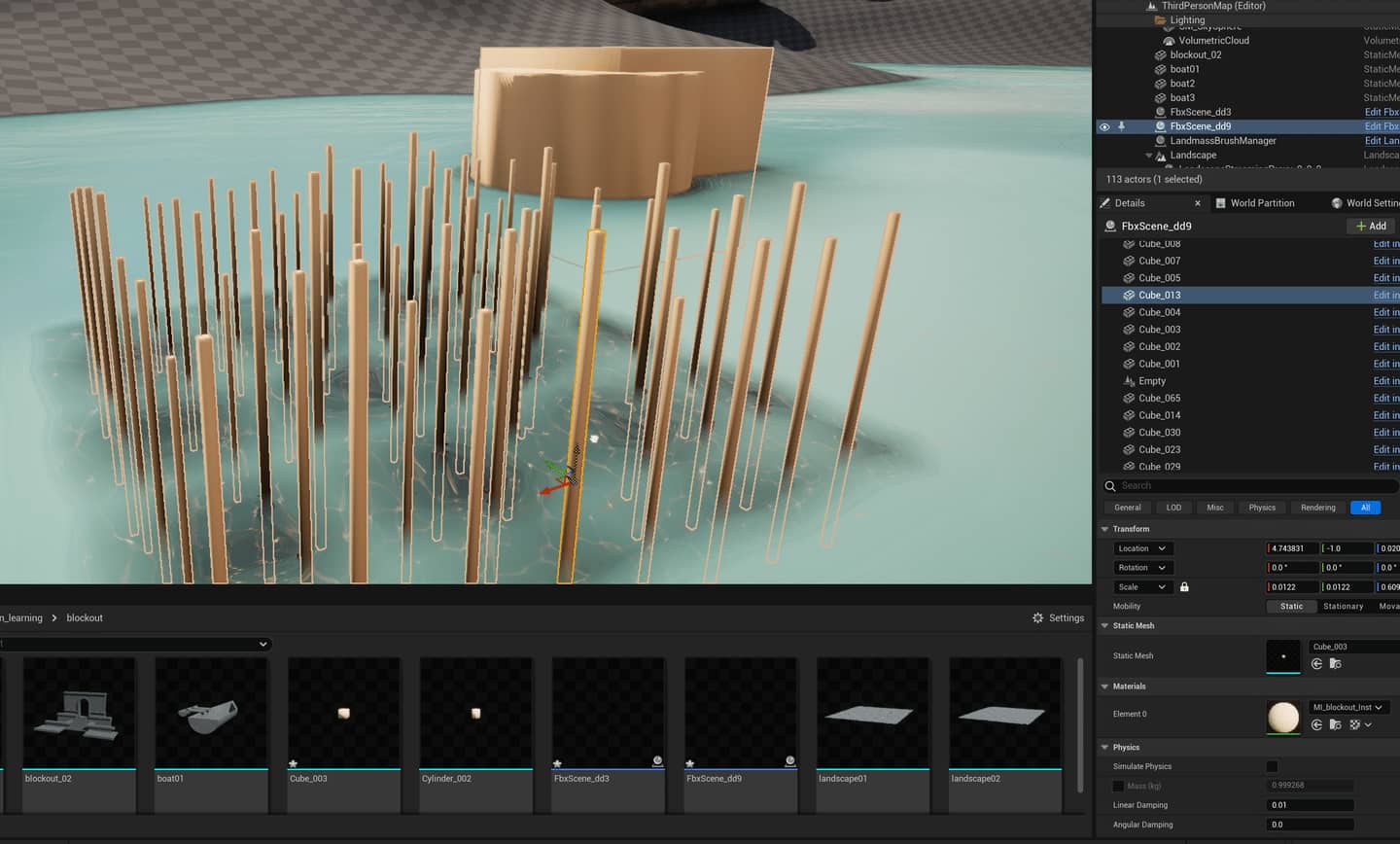1400x844 pixels.
Task: Open the Location dropdown
Action: (1141, 548)
